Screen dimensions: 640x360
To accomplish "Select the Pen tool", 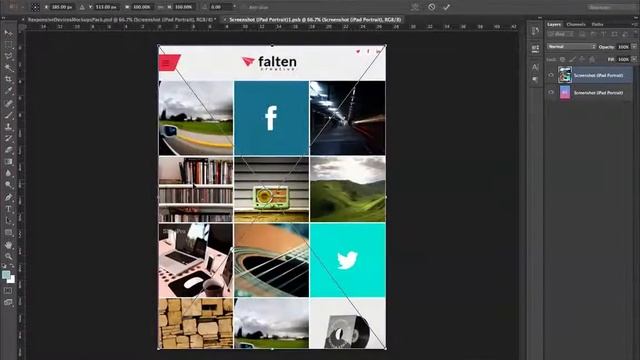I will click(8, 198).
